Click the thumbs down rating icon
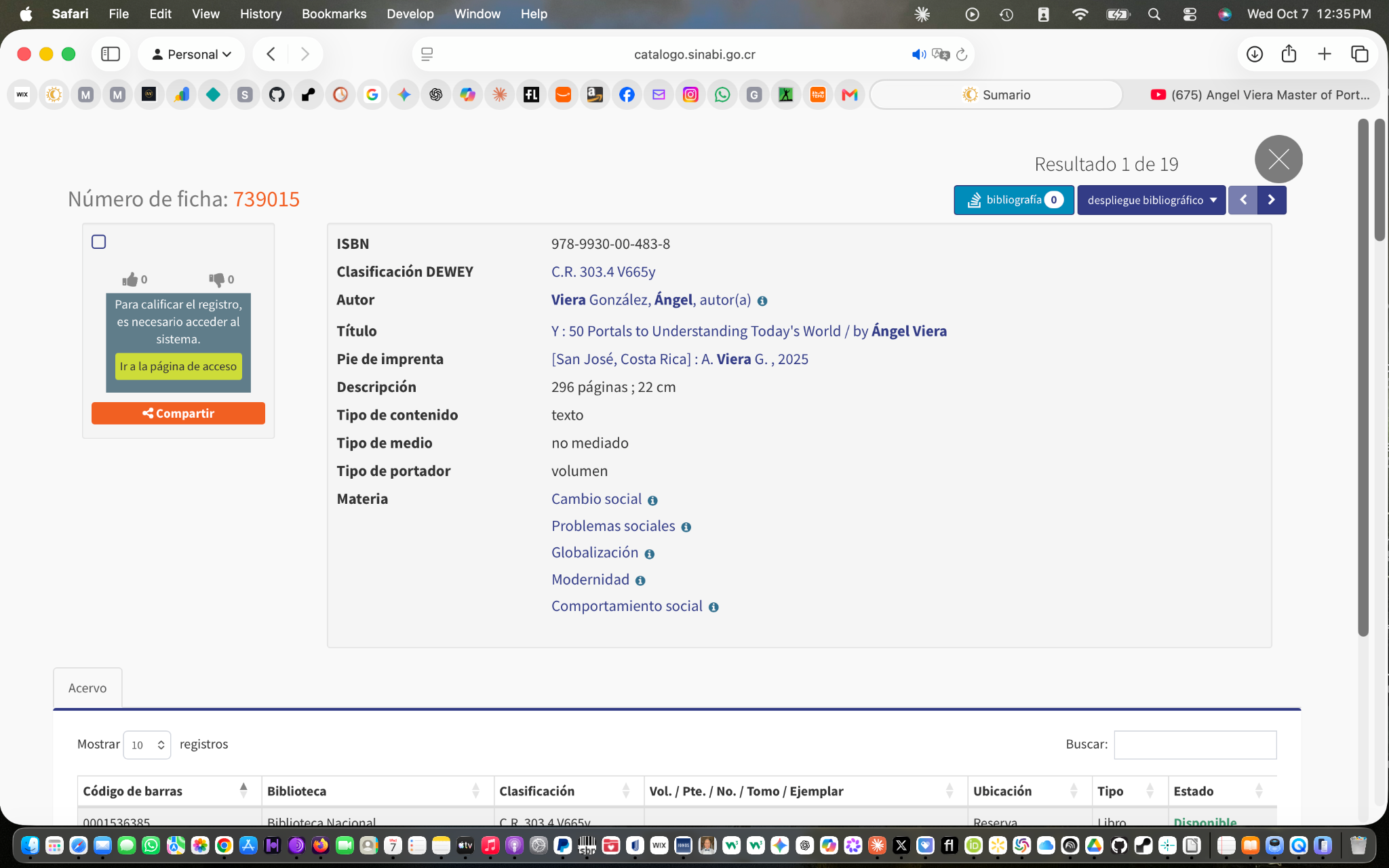 216,279
